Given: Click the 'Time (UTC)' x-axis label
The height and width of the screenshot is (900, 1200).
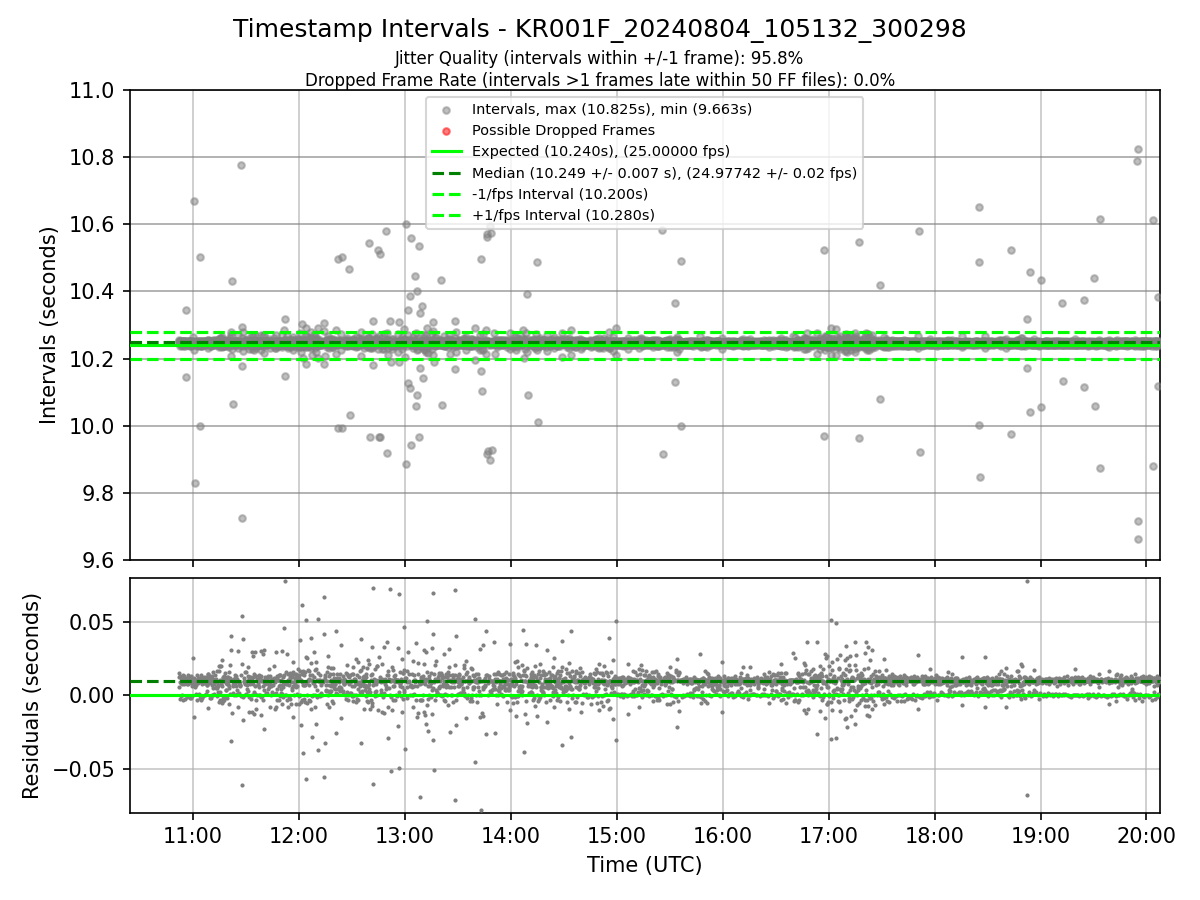Looking at the screenshot, I should pyautogui.click(x=644, y=865).
